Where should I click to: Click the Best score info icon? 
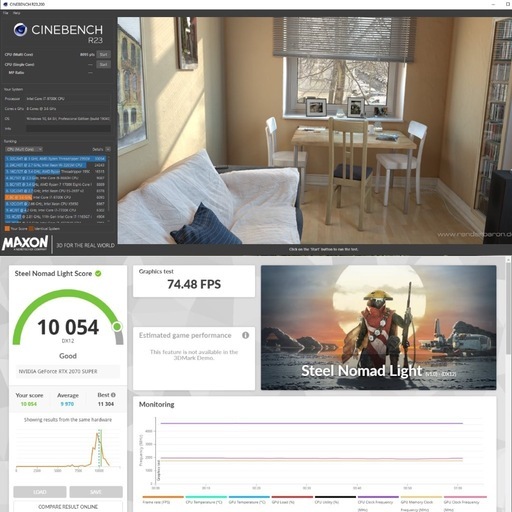[113, 395]
